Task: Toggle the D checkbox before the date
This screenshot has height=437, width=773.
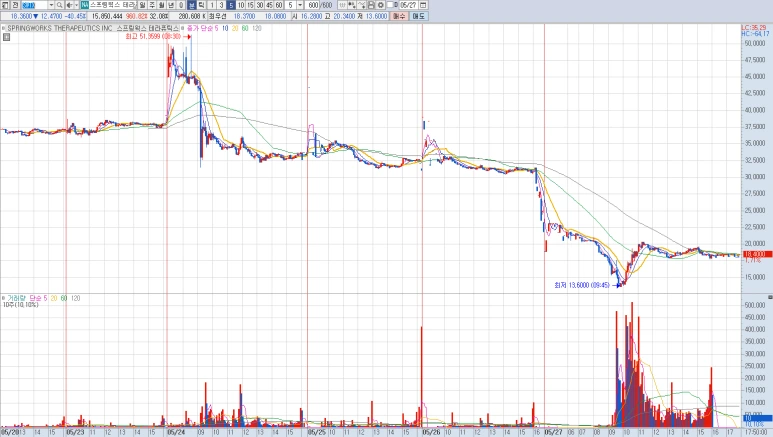Action: coord(390,5)
